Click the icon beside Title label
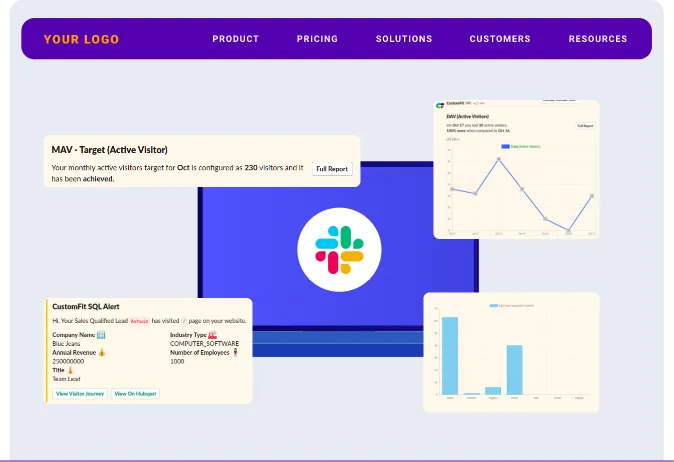This screenshot has height=462, width=674. [x=70, y=370]
